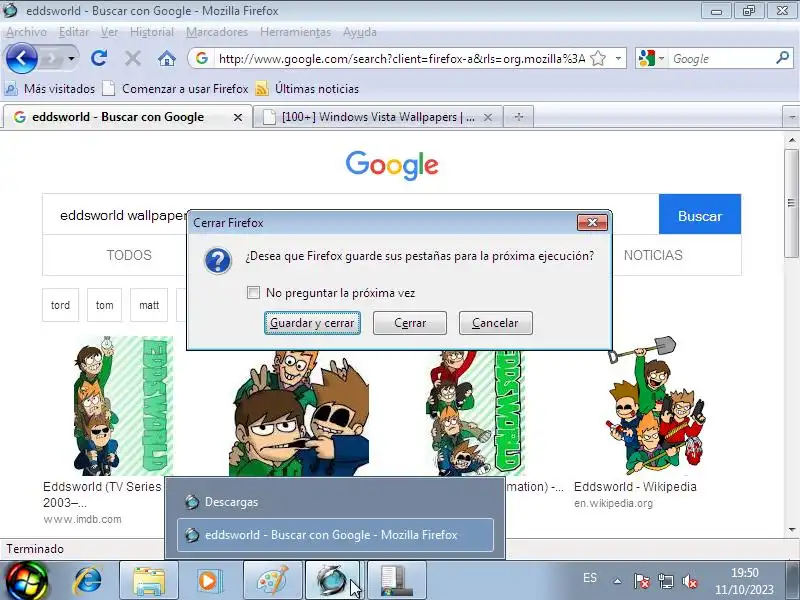
Task: Open the Más visitados bookmark folder
Action: click(50, 89)
